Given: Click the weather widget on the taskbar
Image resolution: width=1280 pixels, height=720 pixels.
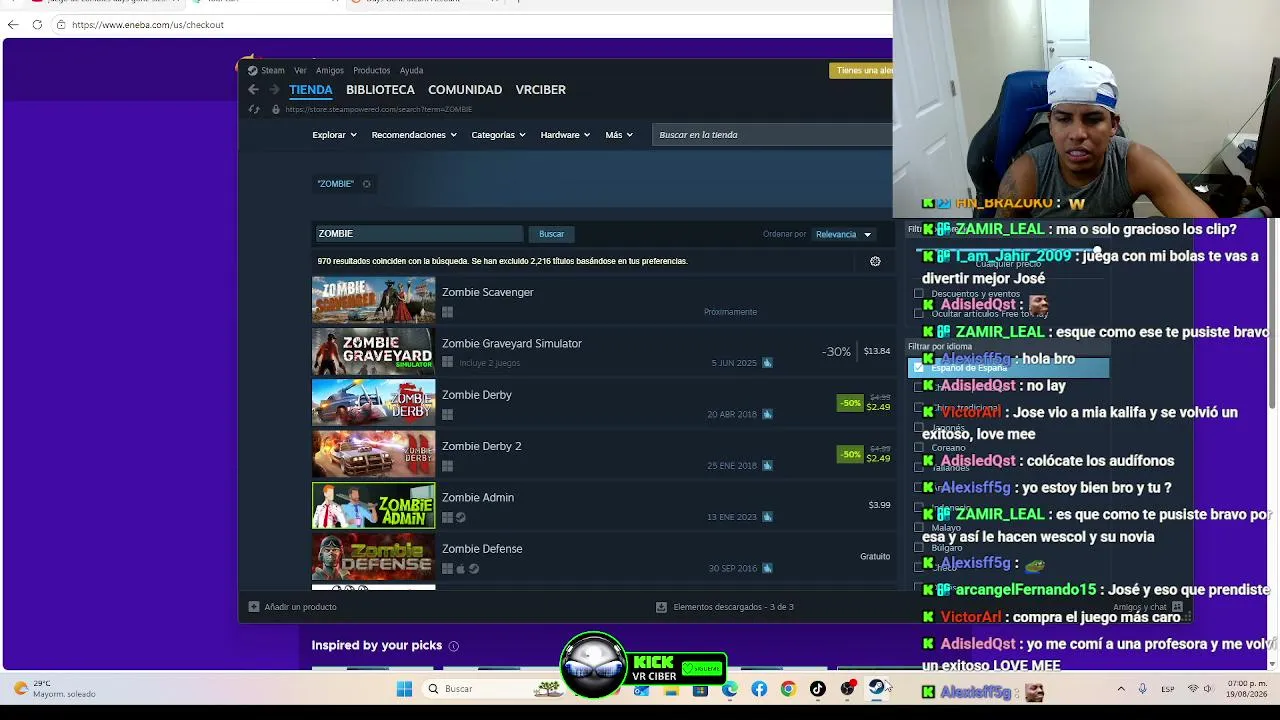Looking at the screenshot, I should [x=53, y=689].
